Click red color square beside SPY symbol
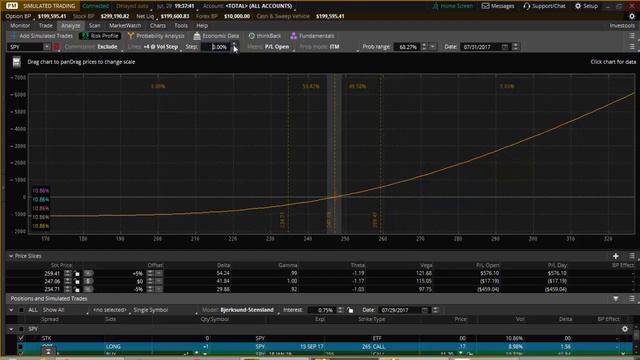 57,47
